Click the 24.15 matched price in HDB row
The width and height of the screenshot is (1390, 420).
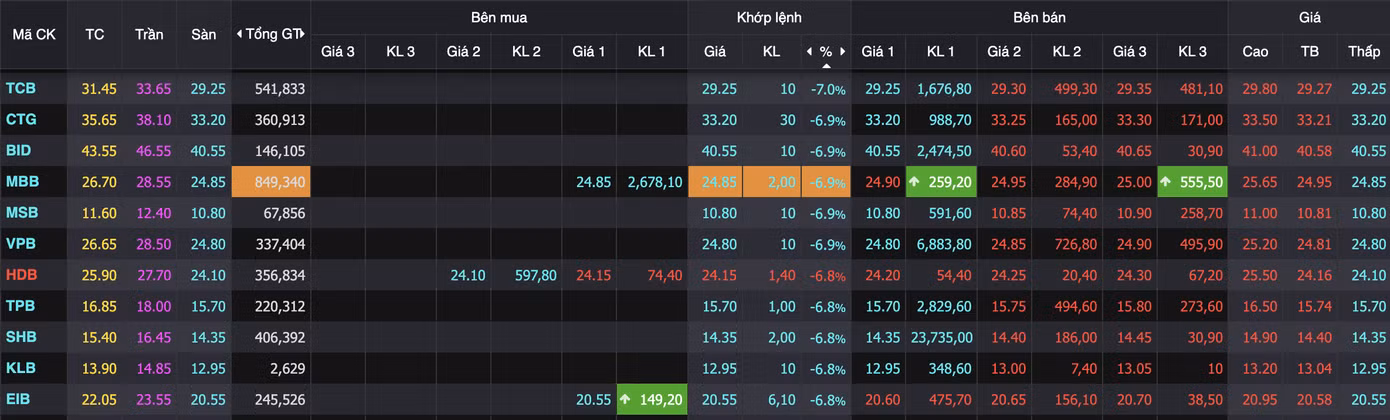click(719, 275)
